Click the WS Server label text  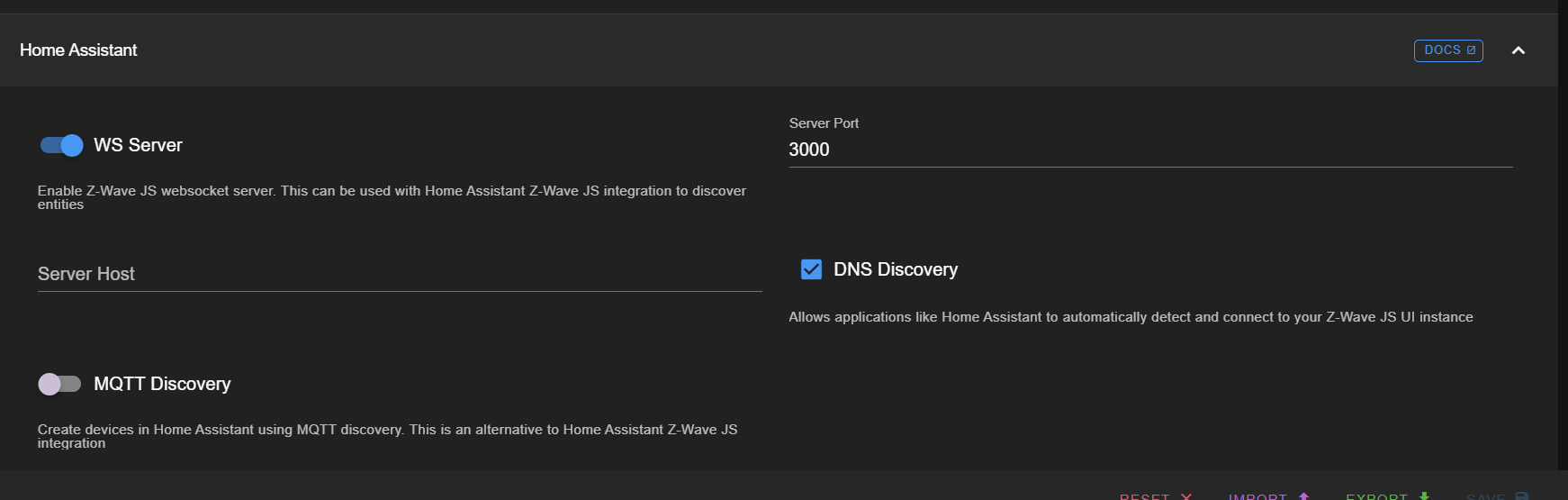tap(138, 145)
